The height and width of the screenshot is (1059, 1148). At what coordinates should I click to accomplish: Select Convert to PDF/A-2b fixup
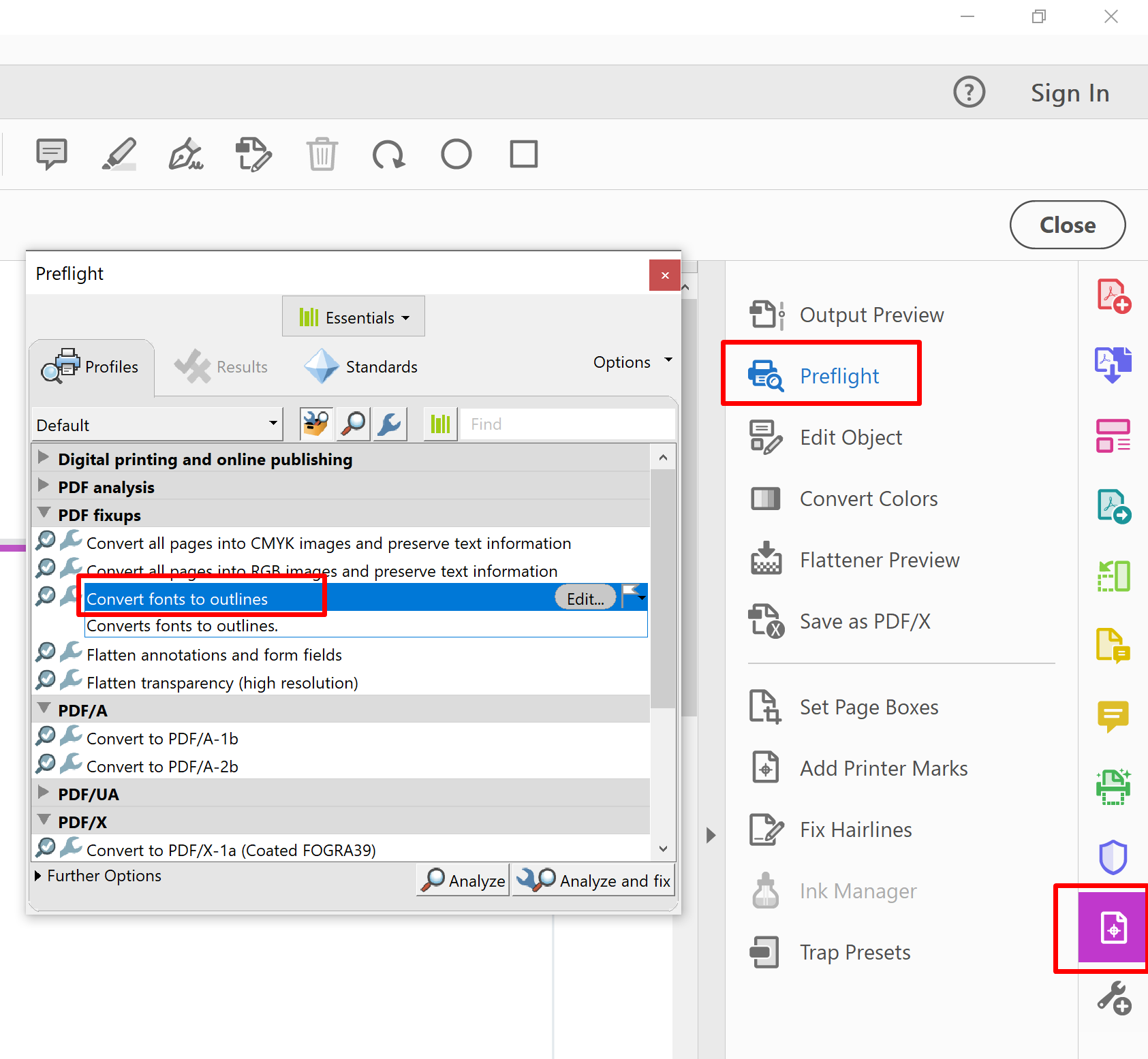point(162,766)
